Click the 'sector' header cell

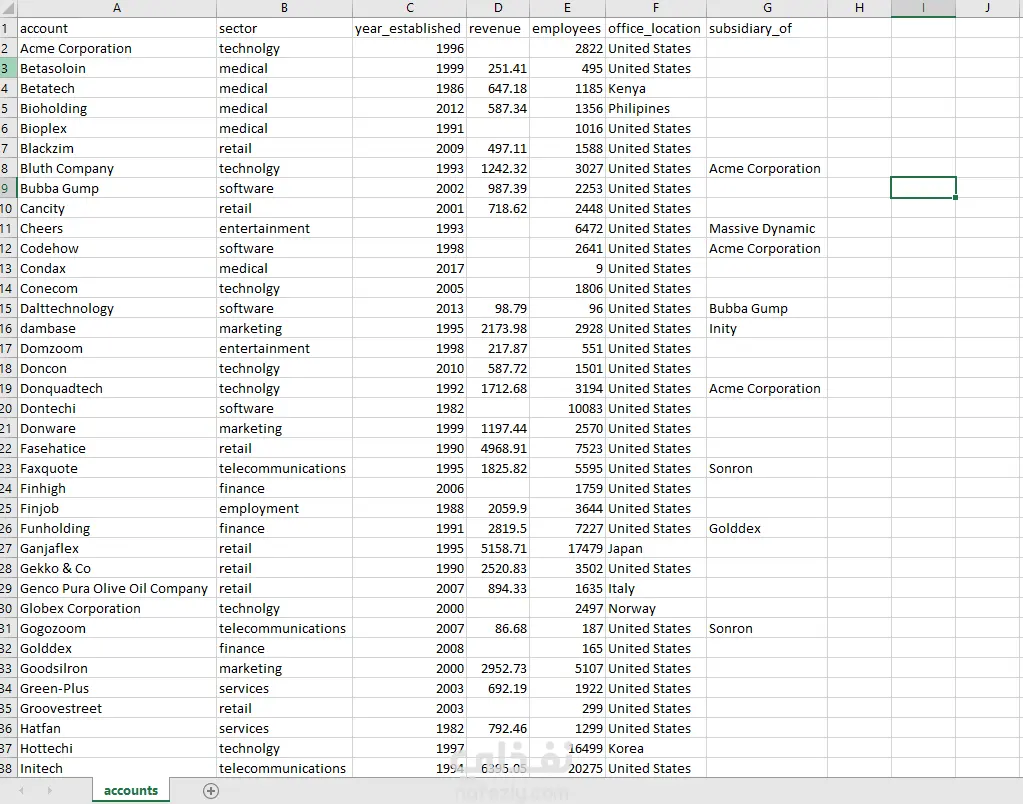pos(284,28)
